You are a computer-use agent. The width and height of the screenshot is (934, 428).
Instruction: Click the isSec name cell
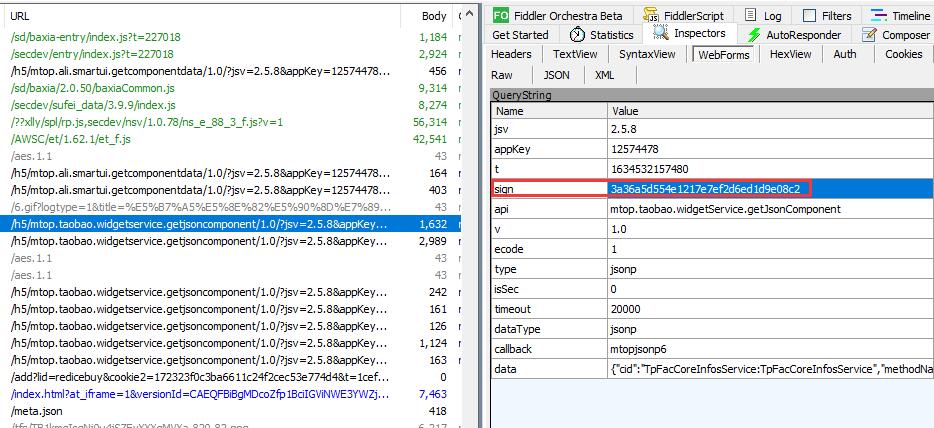(549, 289)
